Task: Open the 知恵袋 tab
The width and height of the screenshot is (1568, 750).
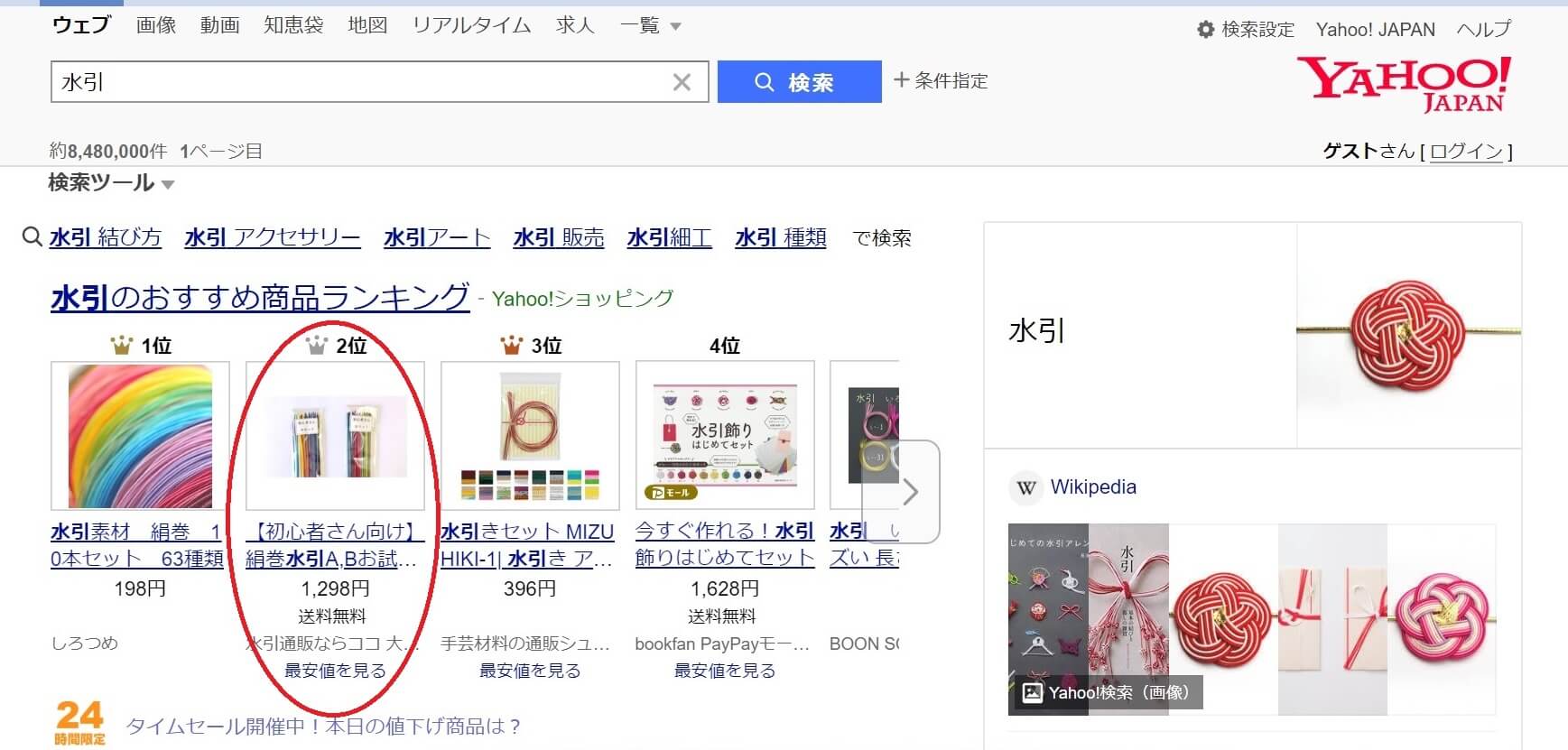Action: point(293,25)
